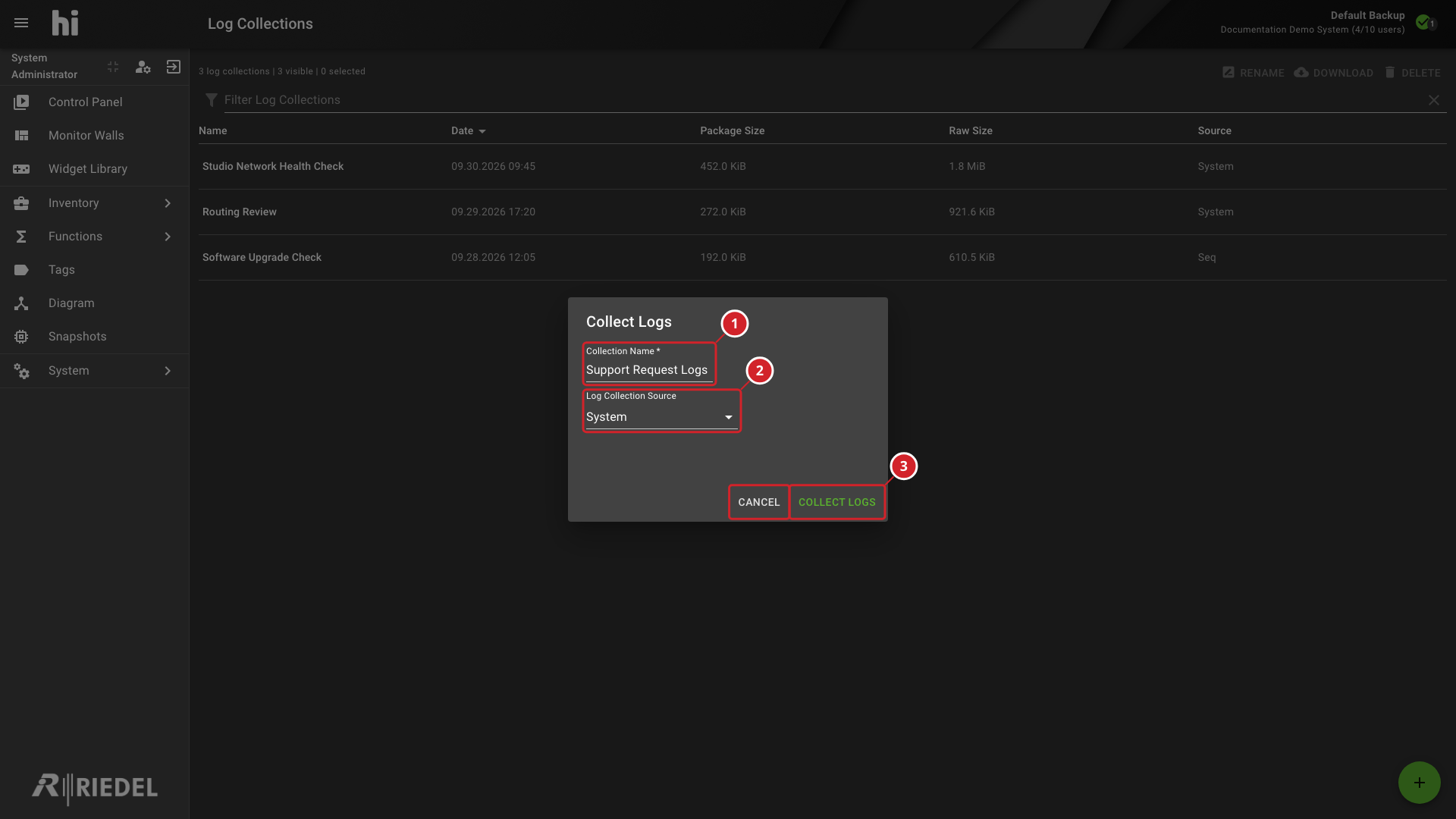Click the green add collection button
This screenshot has height=819, width=1456.
(1419, 783)
